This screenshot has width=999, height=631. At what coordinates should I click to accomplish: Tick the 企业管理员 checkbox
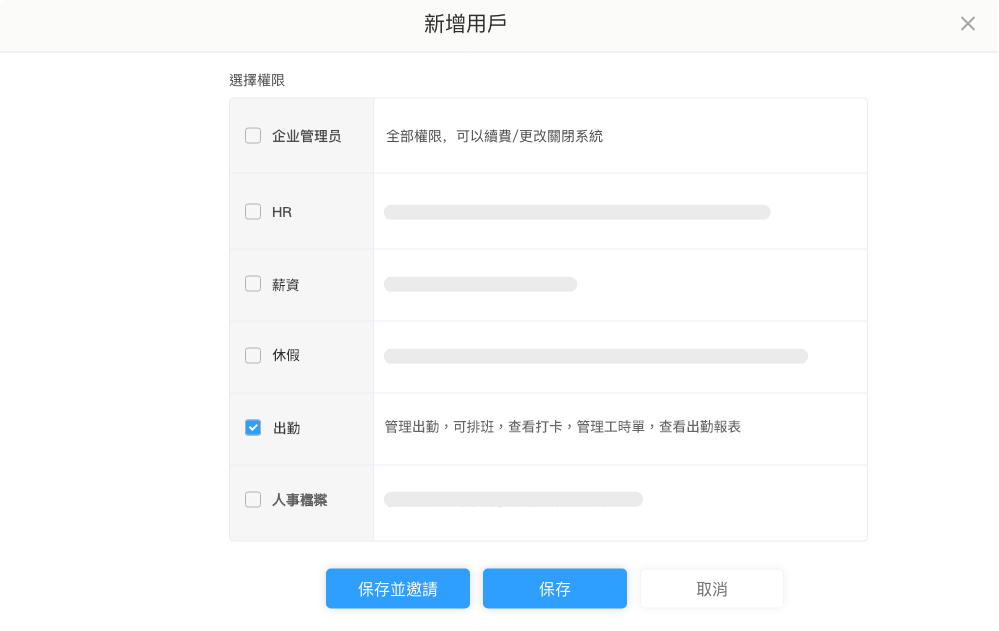(x=253, y=136)
